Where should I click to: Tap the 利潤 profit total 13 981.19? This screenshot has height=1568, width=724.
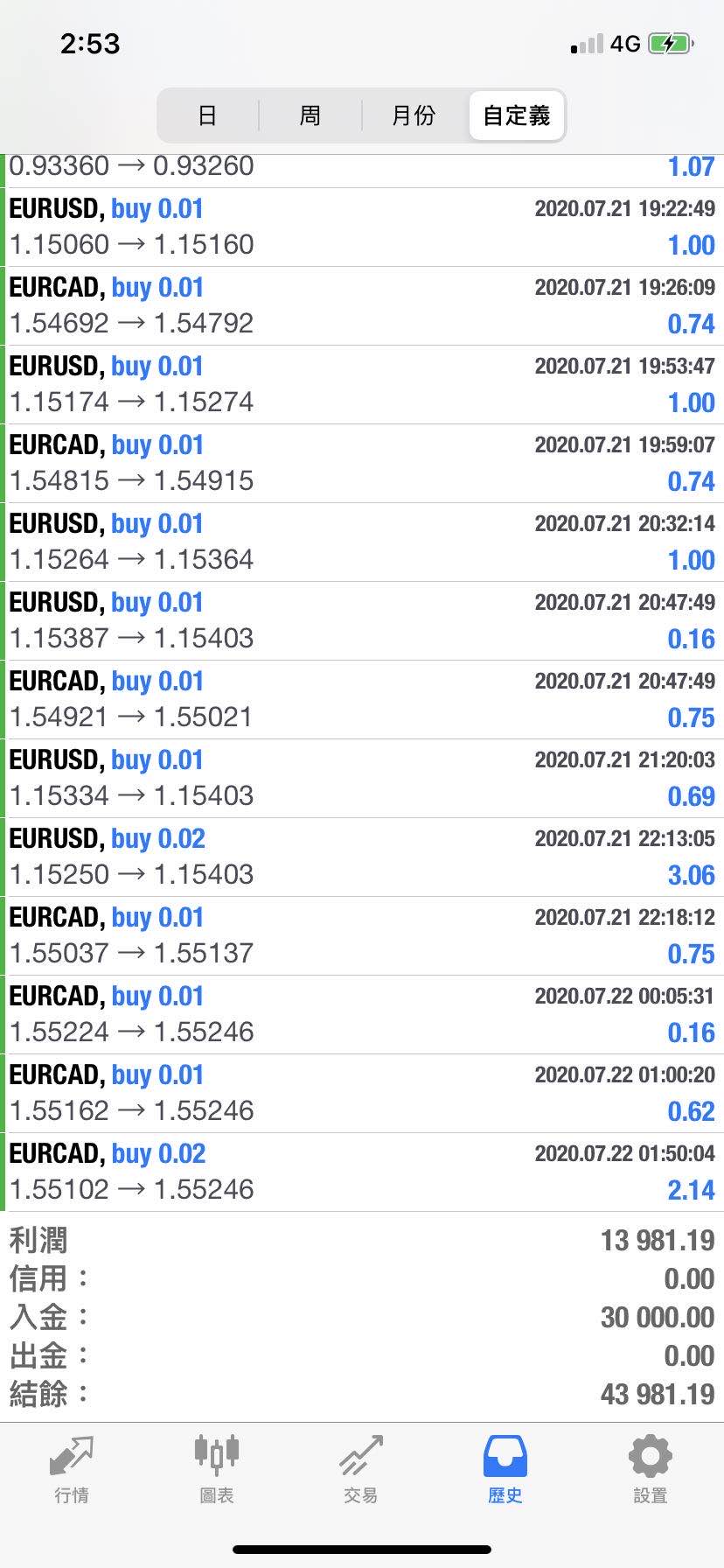point(658,1241)
